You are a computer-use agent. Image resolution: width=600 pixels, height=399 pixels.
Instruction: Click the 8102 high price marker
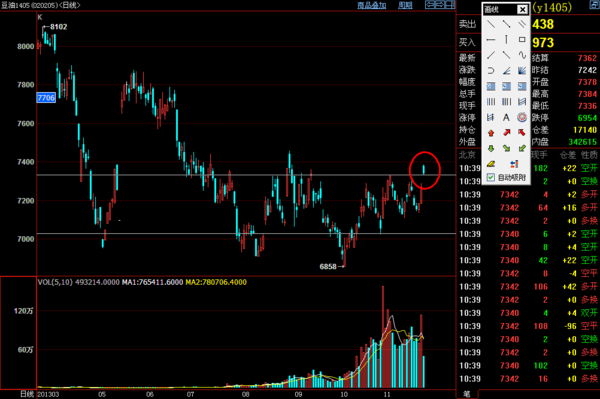click(59, 27)
